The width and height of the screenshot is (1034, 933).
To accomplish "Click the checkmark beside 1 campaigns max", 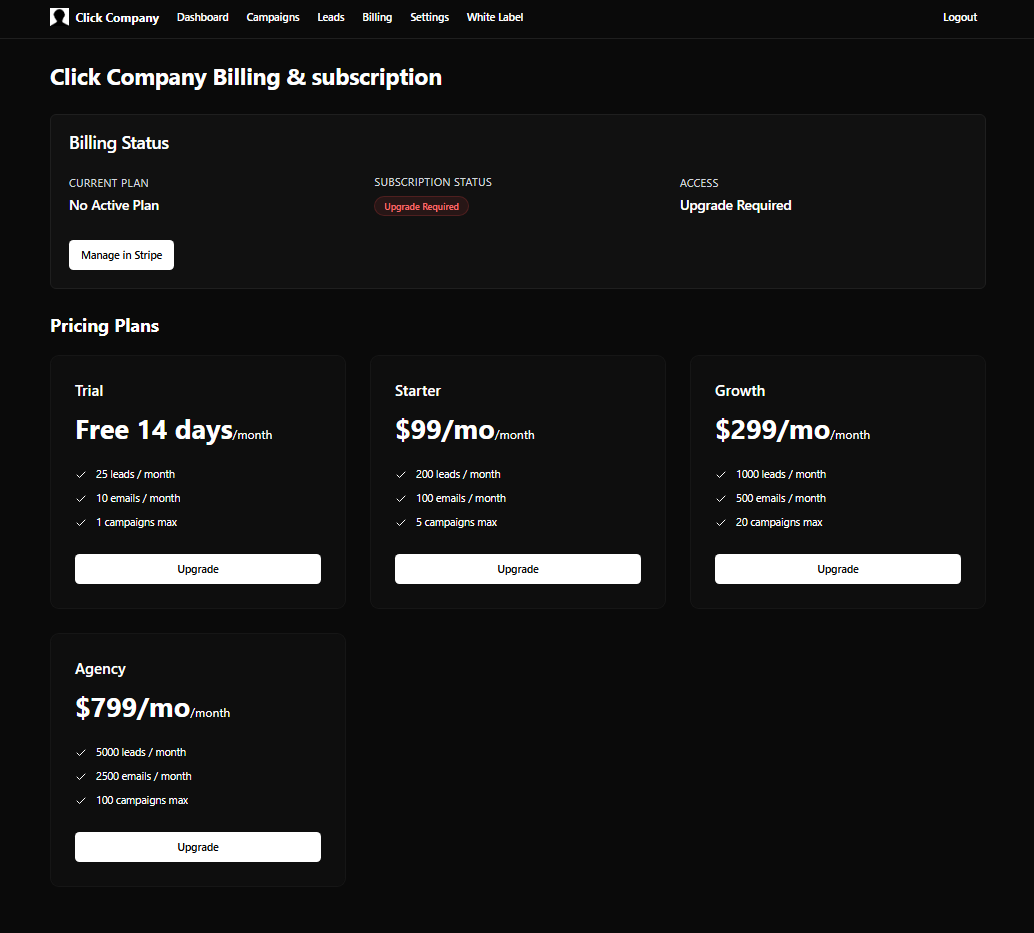I will [81, 523].
